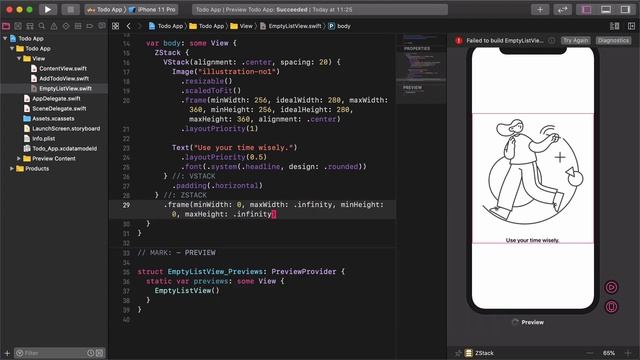Choose the iPhone 11 Pro run destination
The height and width of the screenshot is (360, 640).
[152, 9]
